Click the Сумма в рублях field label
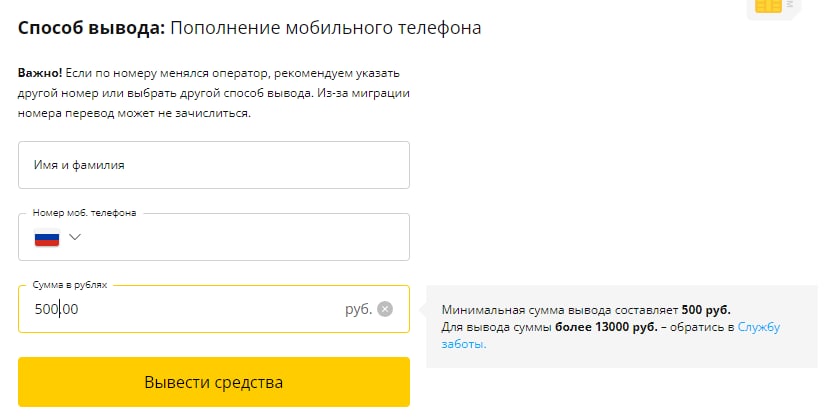The height and width of the screenshot is (419, 840). coord(70,285)
